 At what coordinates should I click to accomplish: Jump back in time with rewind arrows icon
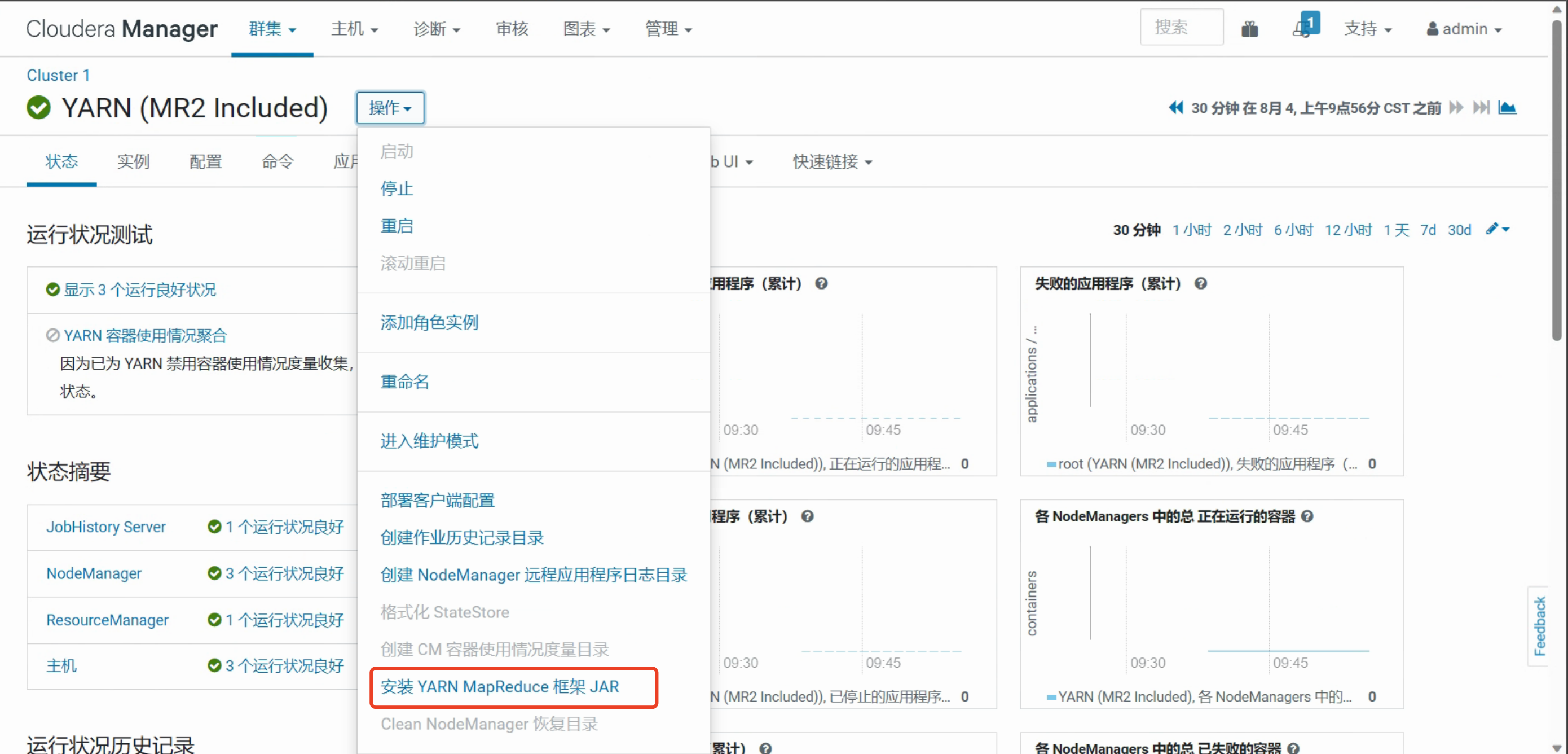[x=1175, y=108]
